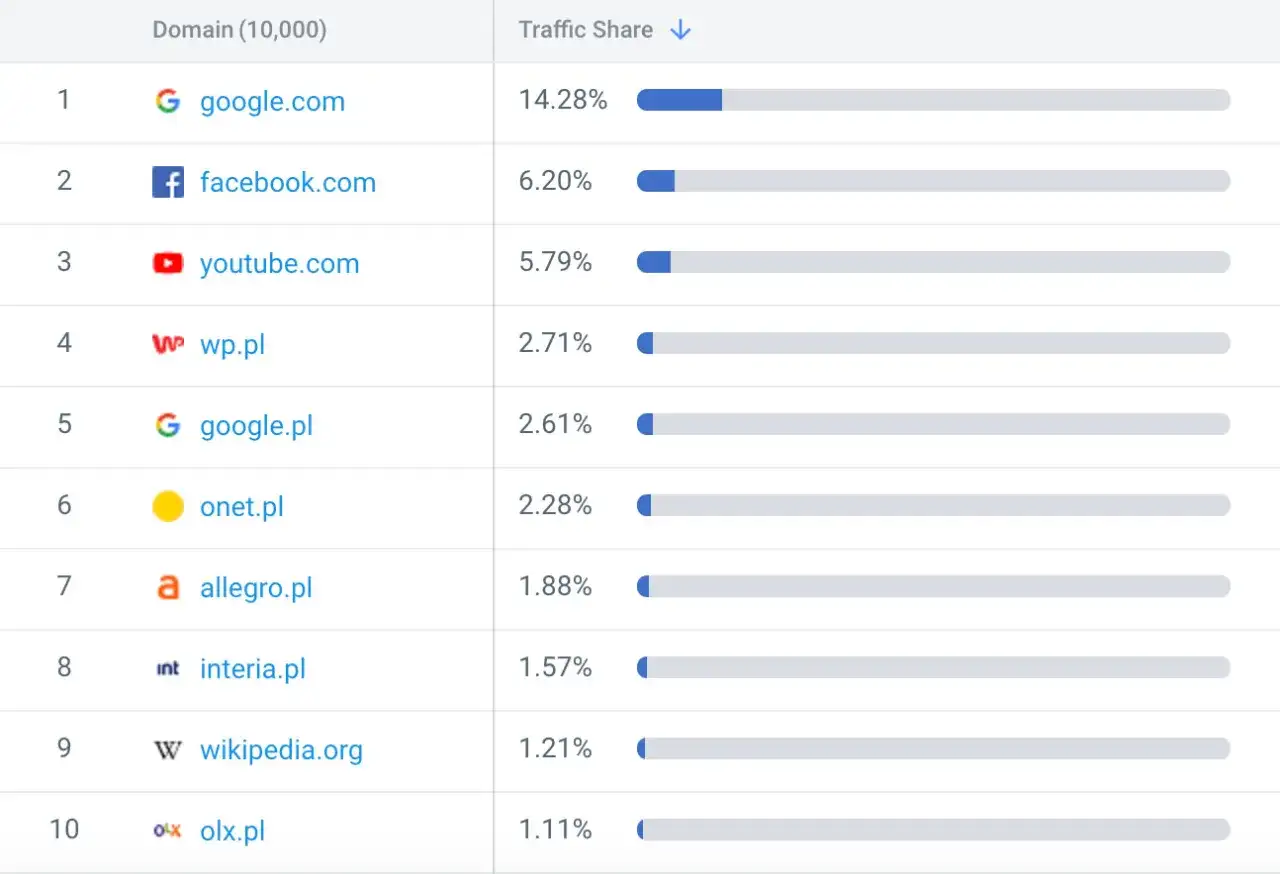The width and height of the screenshot is (1280, 874).
Task: Click the Interia 'int' icon
Action: tap(168, 668)
